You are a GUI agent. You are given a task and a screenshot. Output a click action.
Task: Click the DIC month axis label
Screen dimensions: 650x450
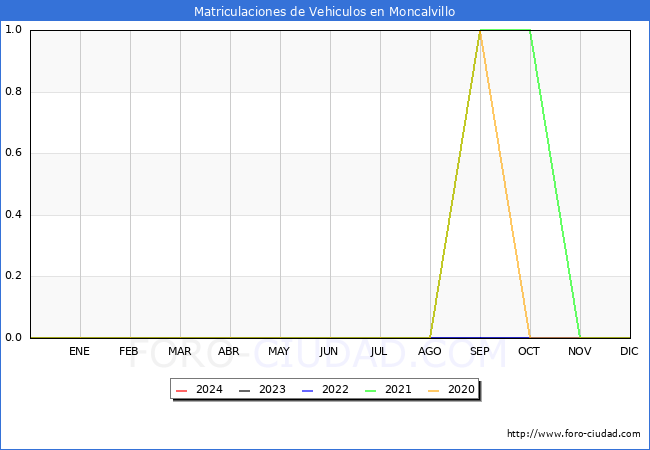pos(629,351)
